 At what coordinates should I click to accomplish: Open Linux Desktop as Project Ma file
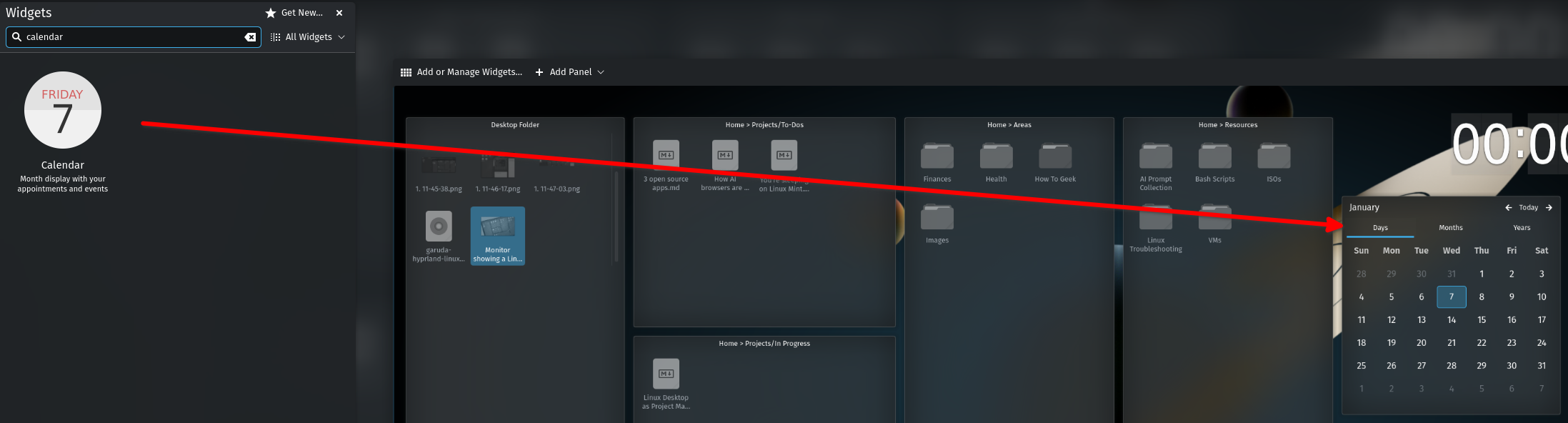pos(666,384)
